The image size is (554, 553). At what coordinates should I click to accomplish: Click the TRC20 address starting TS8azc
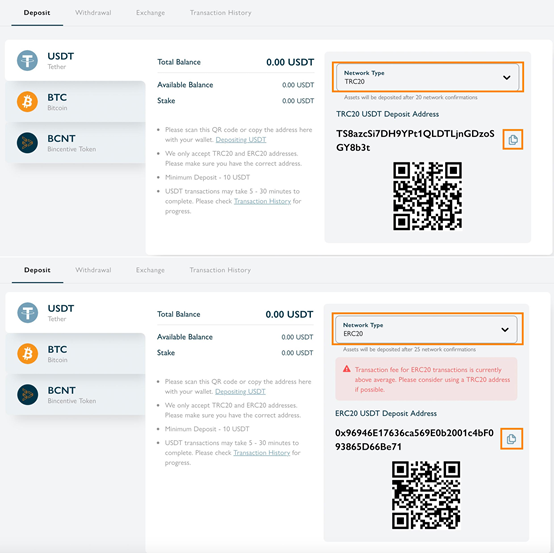tap(415, 140)
